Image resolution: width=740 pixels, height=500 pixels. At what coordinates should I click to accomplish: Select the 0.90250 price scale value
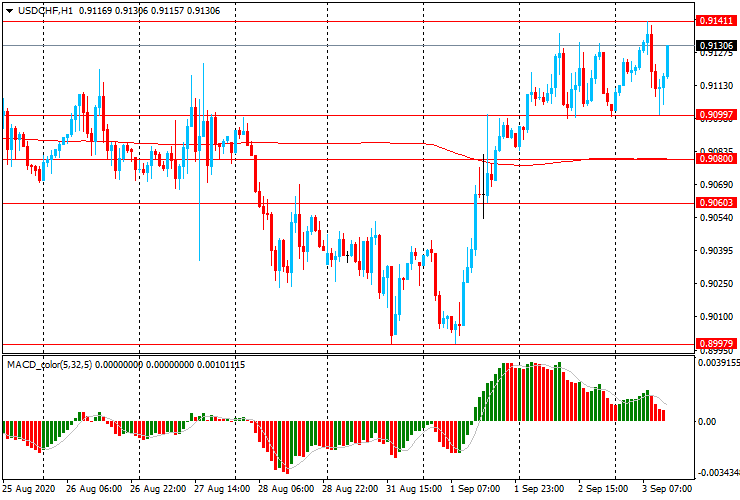716,284
